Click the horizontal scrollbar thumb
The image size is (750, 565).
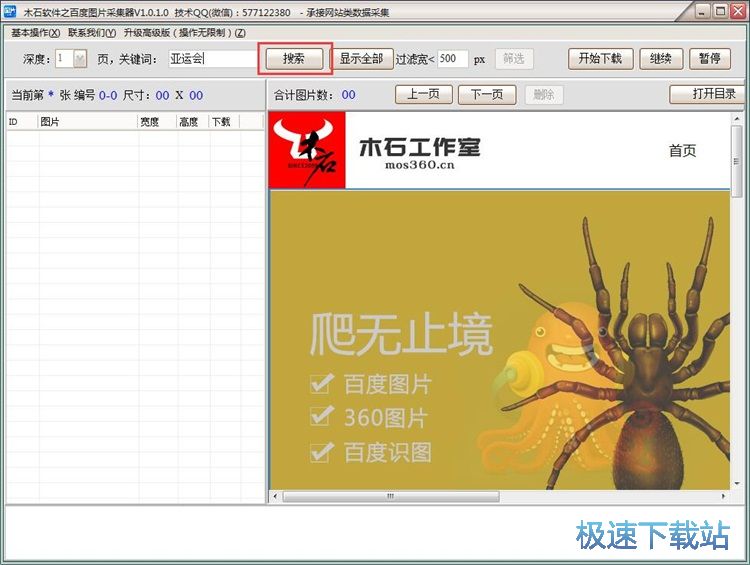pyautogui.click(x=391, y=496)
